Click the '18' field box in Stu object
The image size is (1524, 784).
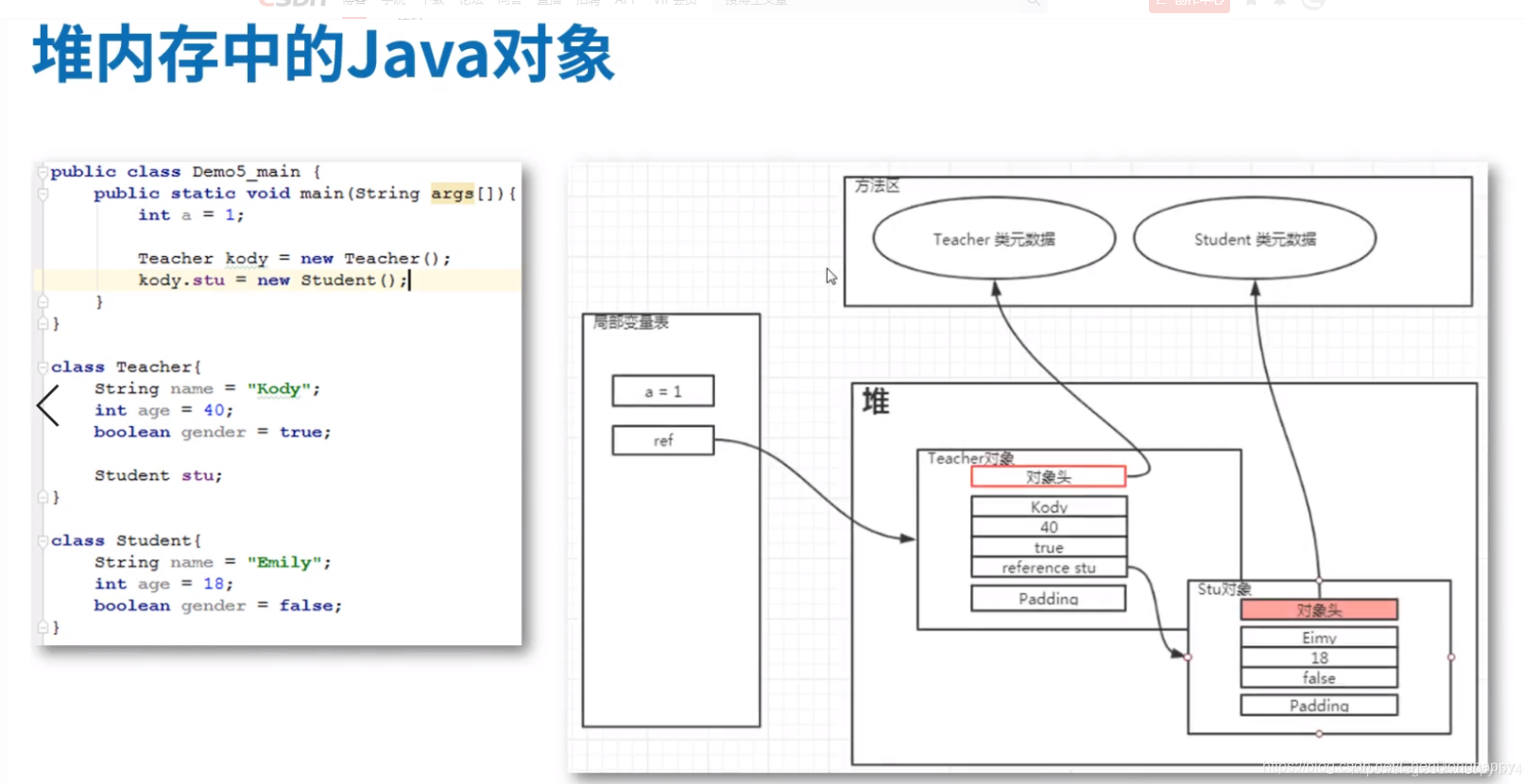tap(1319, 657)
